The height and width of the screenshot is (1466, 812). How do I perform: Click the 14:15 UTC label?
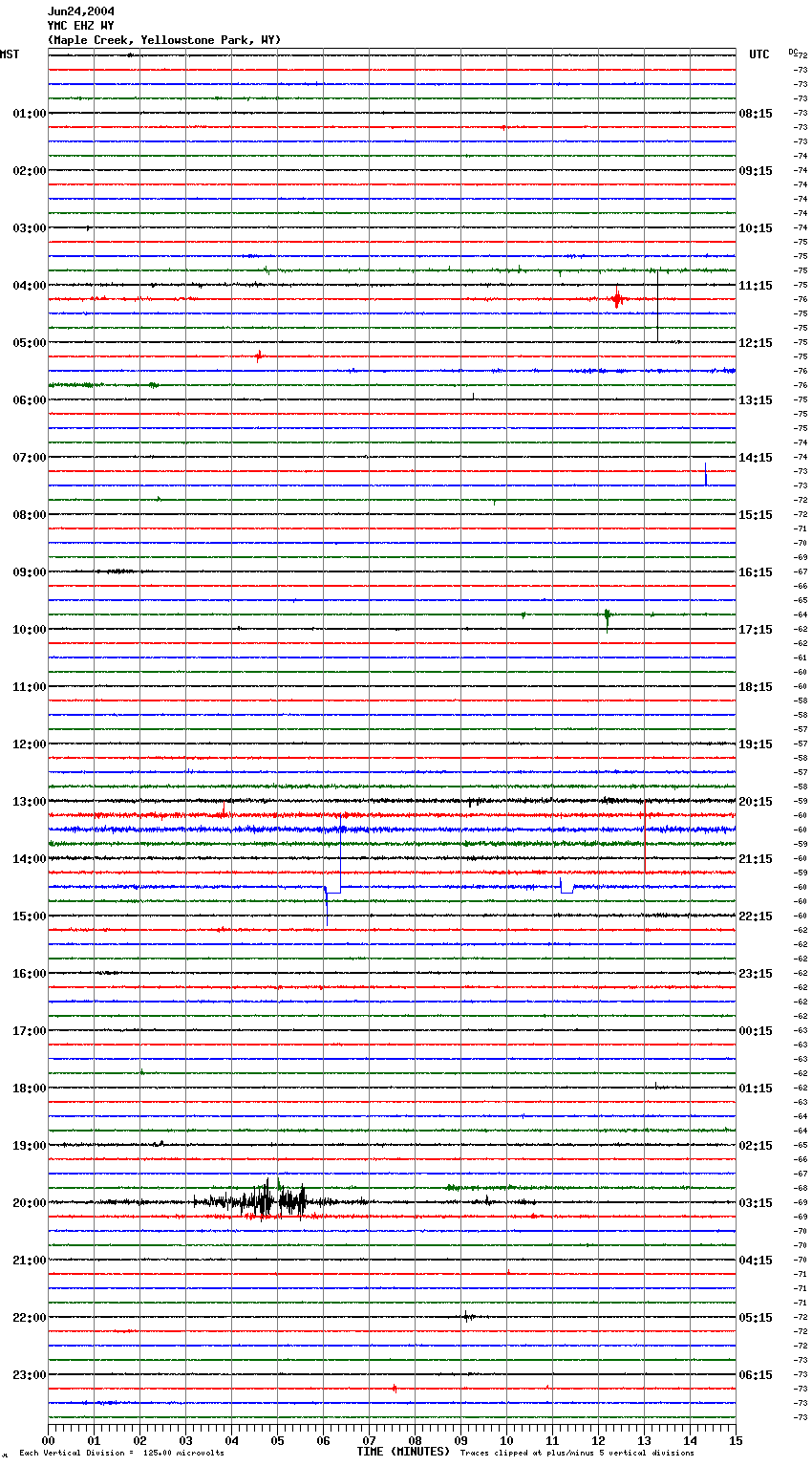pyautogui.click(x=756, y=458)
